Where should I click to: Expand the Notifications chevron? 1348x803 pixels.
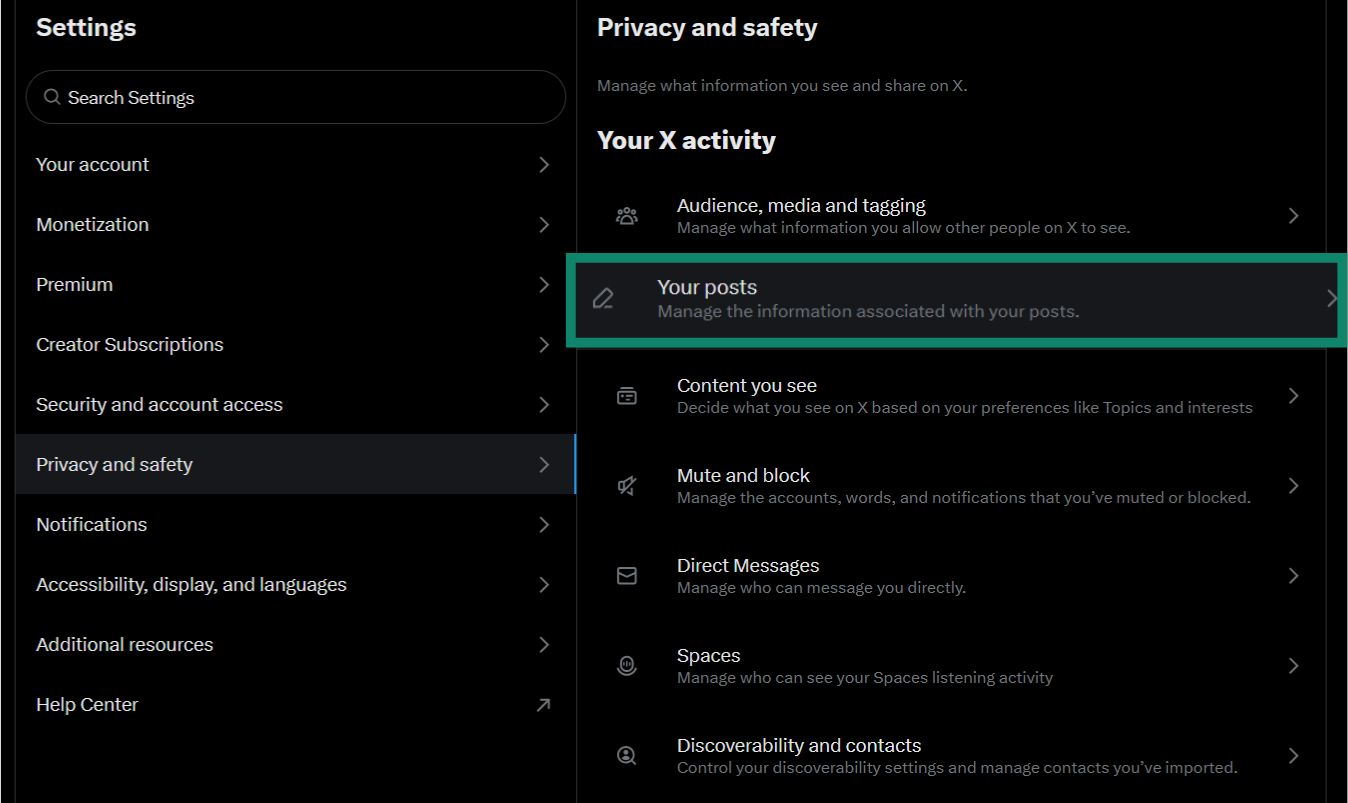coord(543,524)
